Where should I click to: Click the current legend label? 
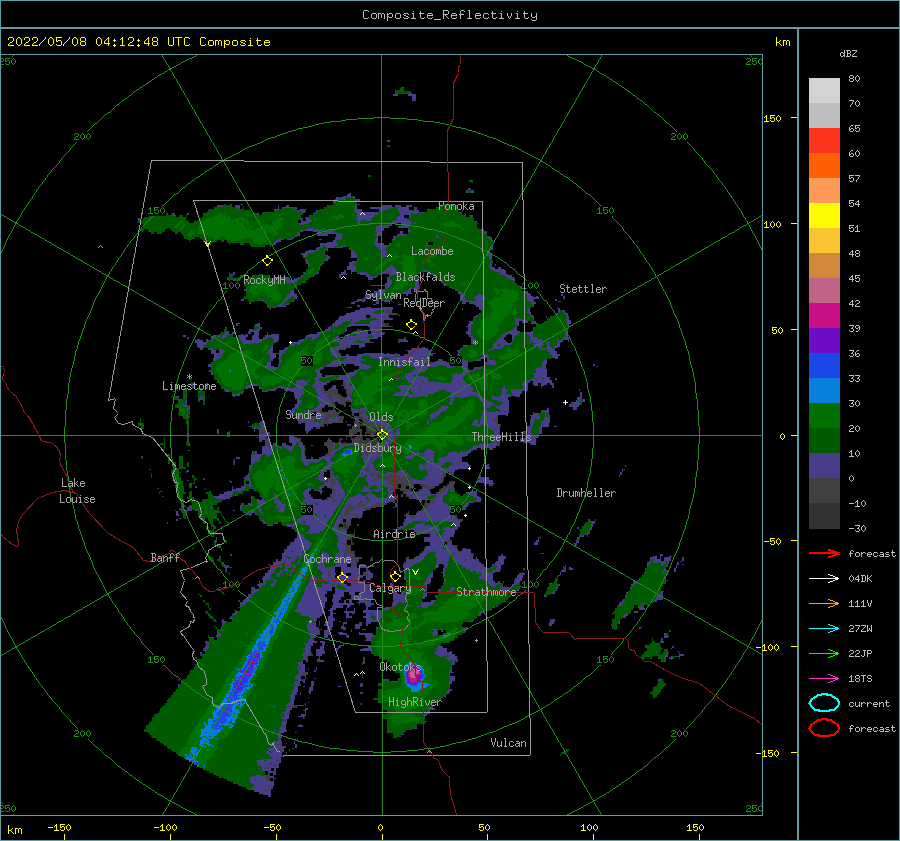[869, 703]
